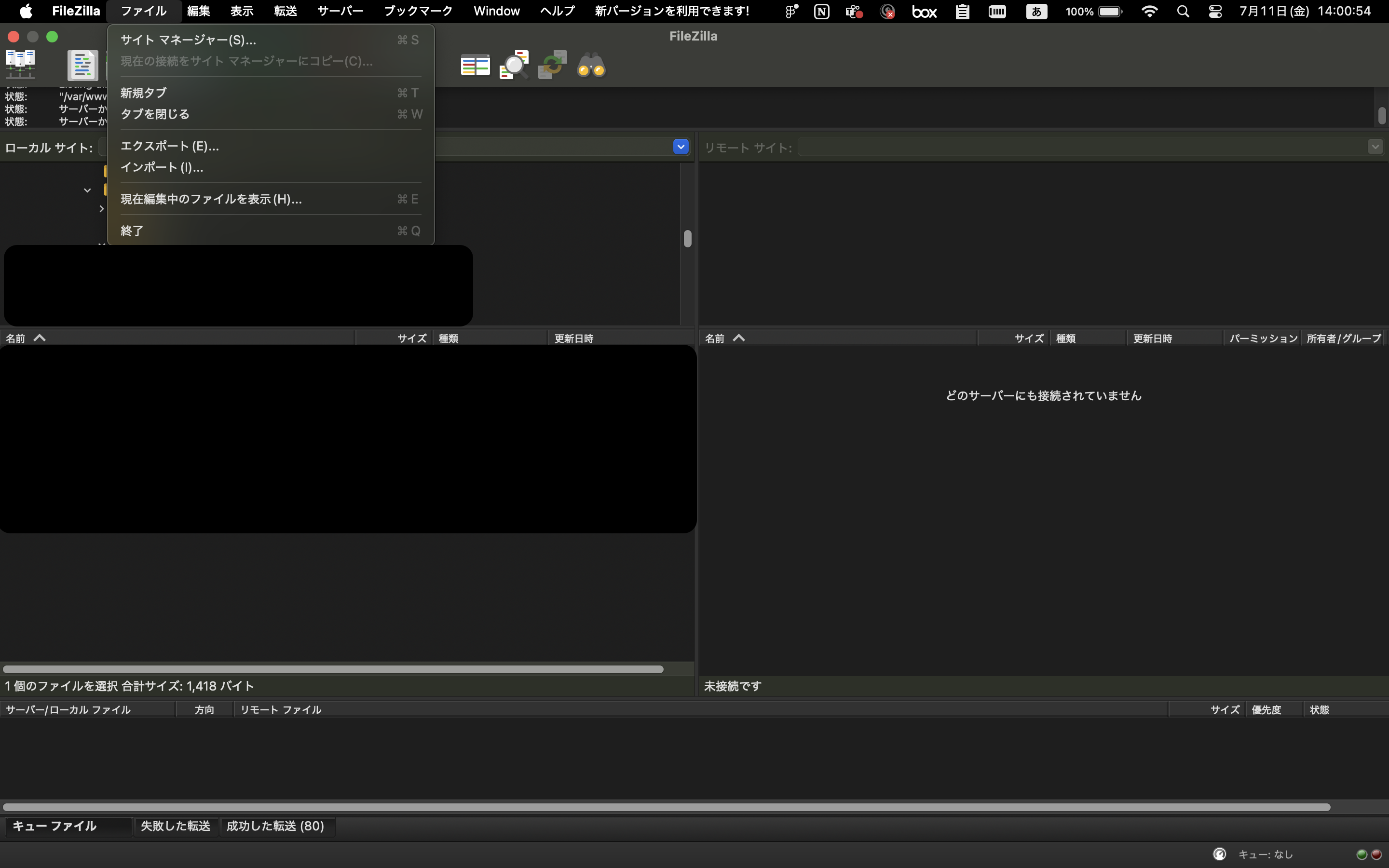The height and width of the screenshot is (868, 1389).
Task: Open the ブックマーク menu
Action: tap(419, 11)
